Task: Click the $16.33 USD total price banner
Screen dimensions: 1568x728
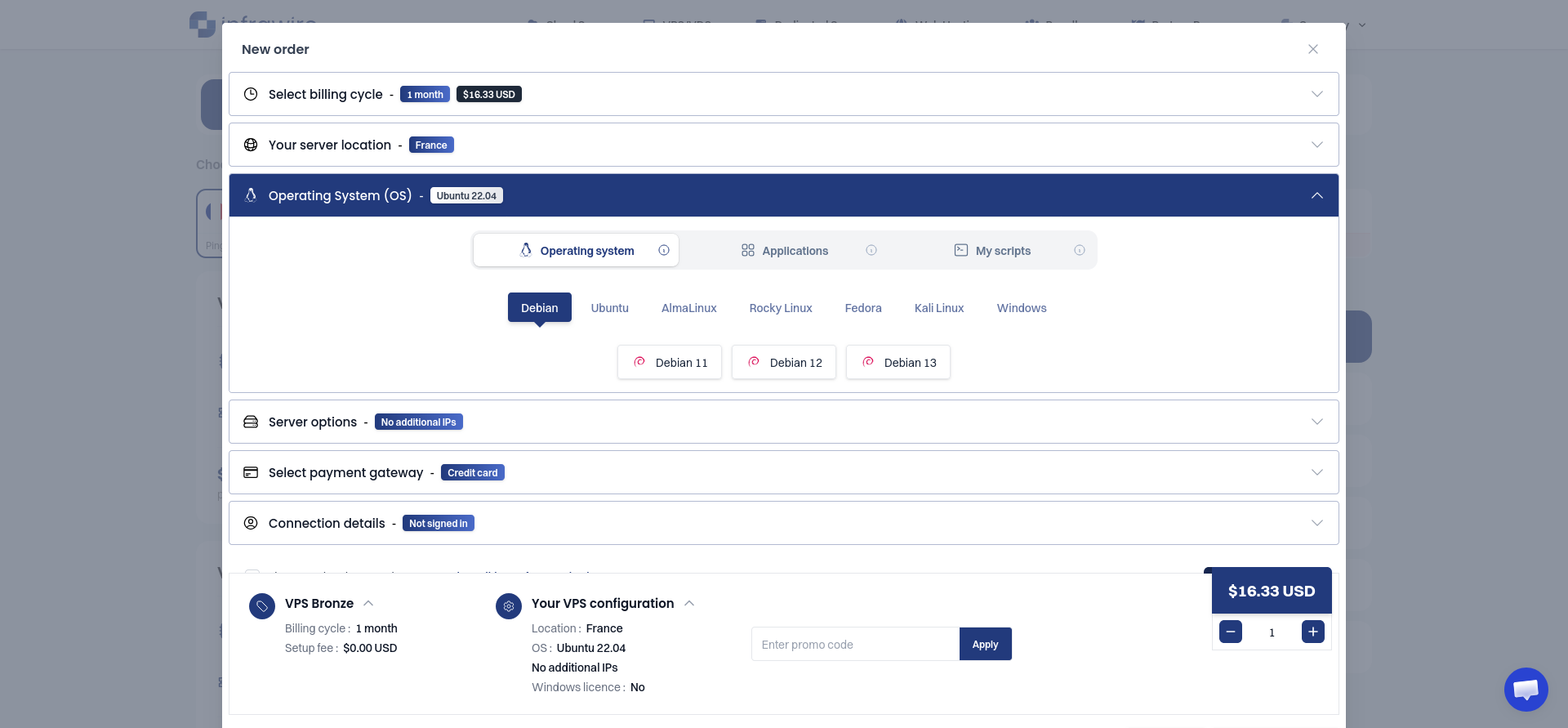Action: pyautogui.click(x=1272, y=591)
